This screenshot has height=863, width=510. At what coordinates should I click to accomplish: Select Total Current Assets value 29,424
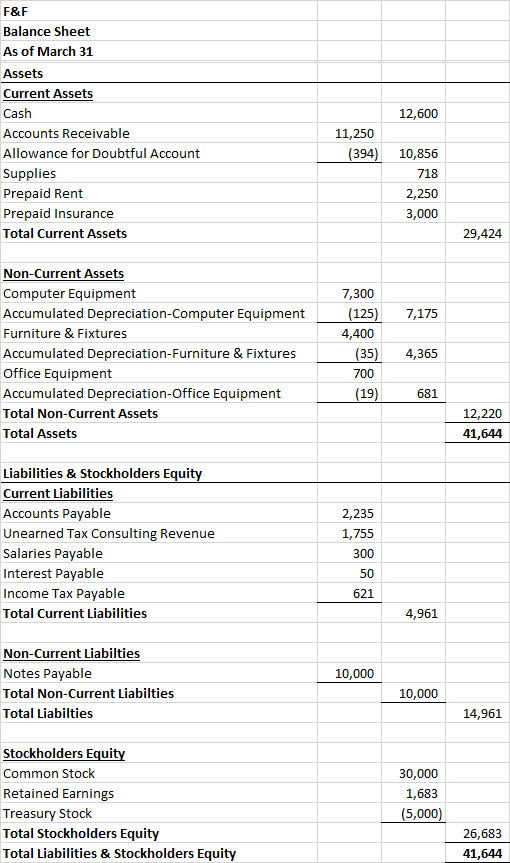click(482, 234)
